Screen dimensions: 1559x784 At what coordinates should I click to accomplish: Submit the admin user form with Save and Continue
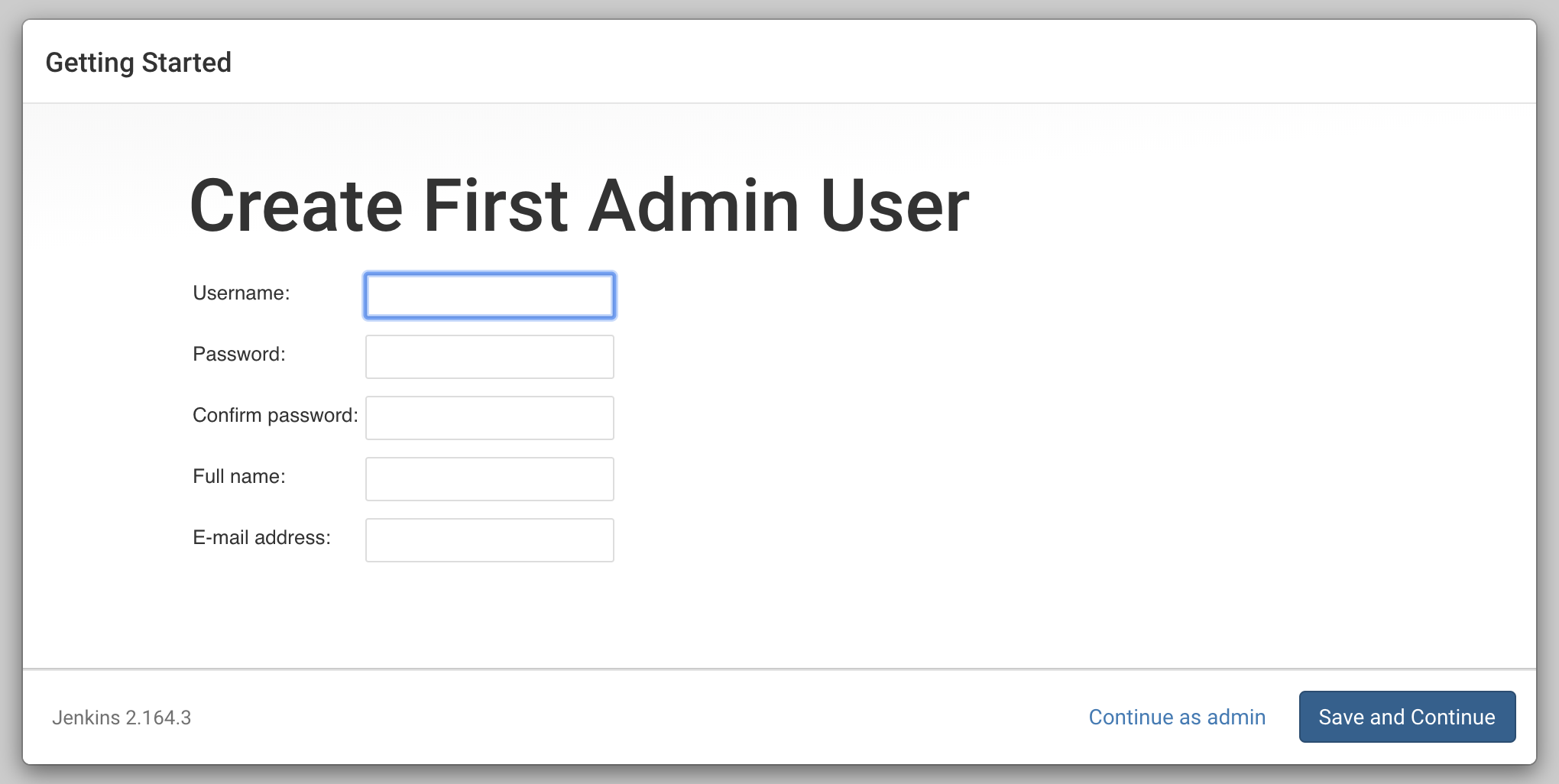(x=1407, y=717)
